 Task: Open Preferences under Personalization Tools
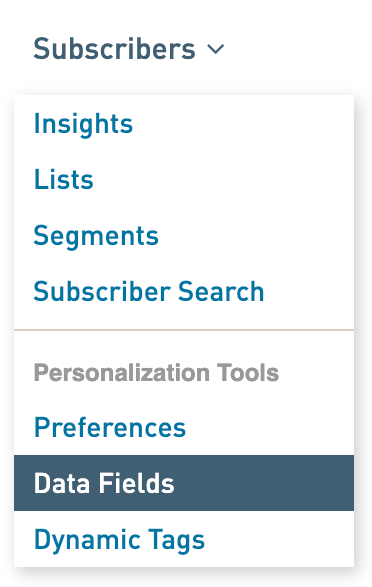point(110,428)
